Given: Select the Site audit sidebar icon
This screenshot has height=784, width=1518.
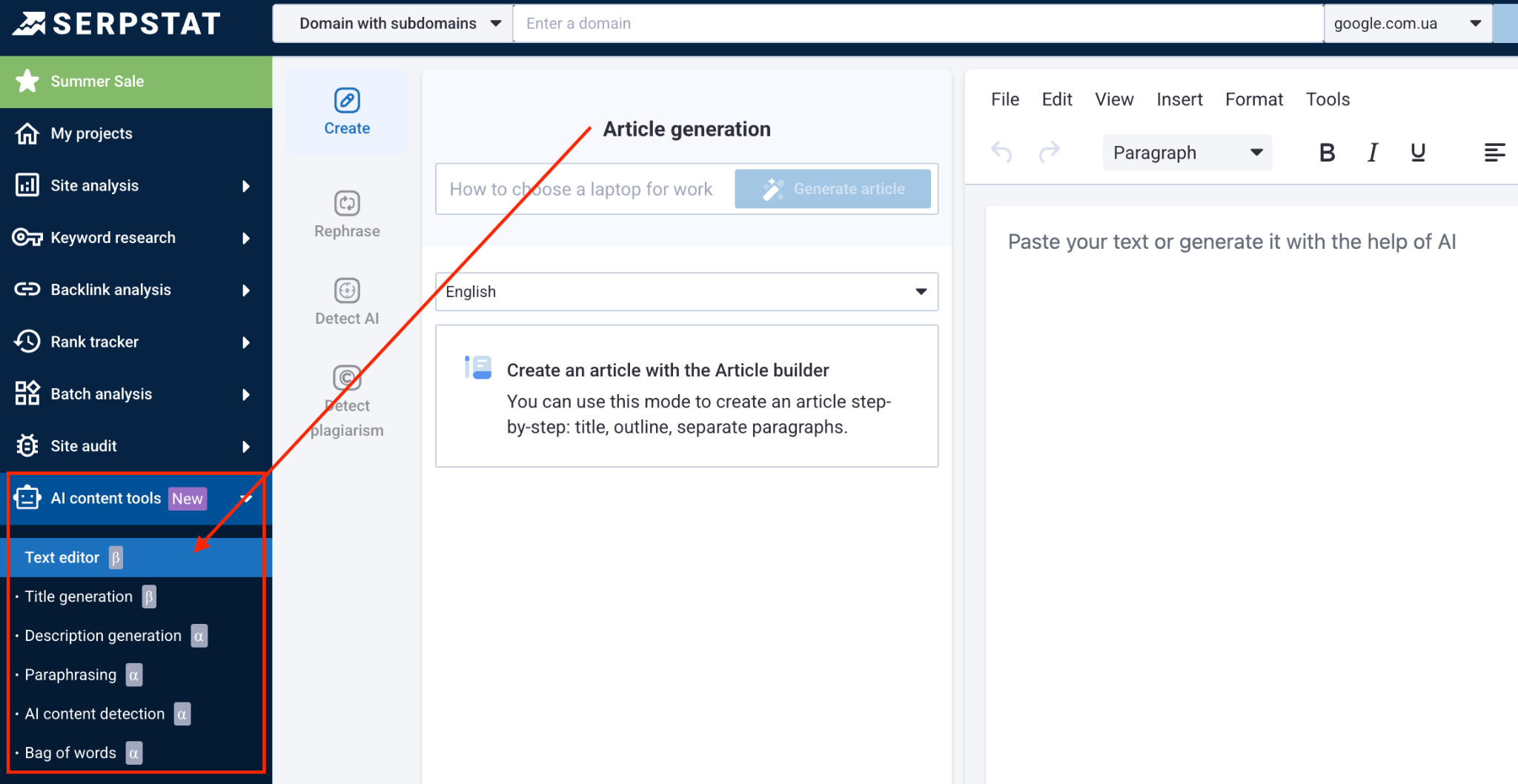Looking at the screenshot, I should [x=27, y=445].
